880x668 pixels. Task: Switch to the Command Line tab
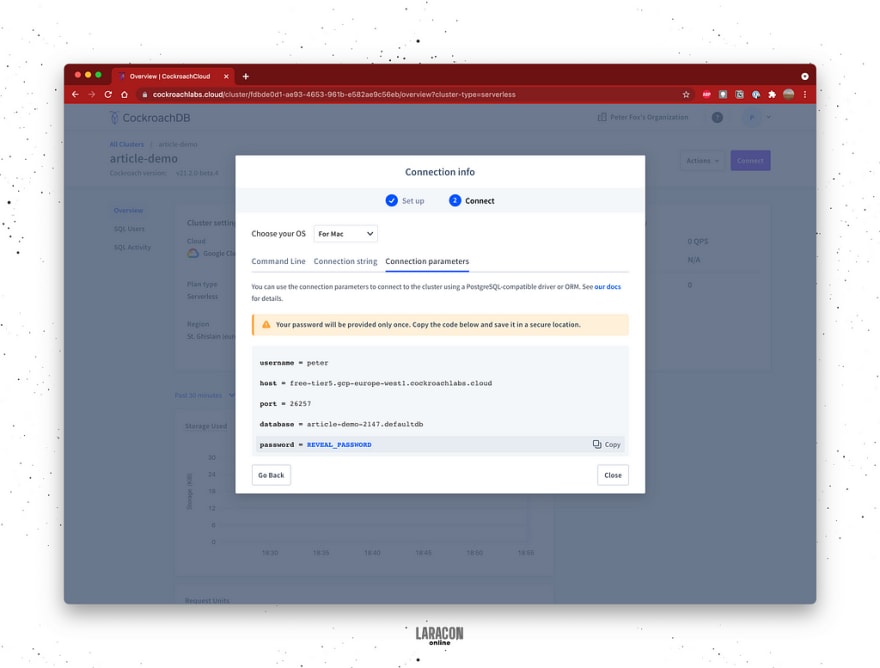tap(278, 261)
